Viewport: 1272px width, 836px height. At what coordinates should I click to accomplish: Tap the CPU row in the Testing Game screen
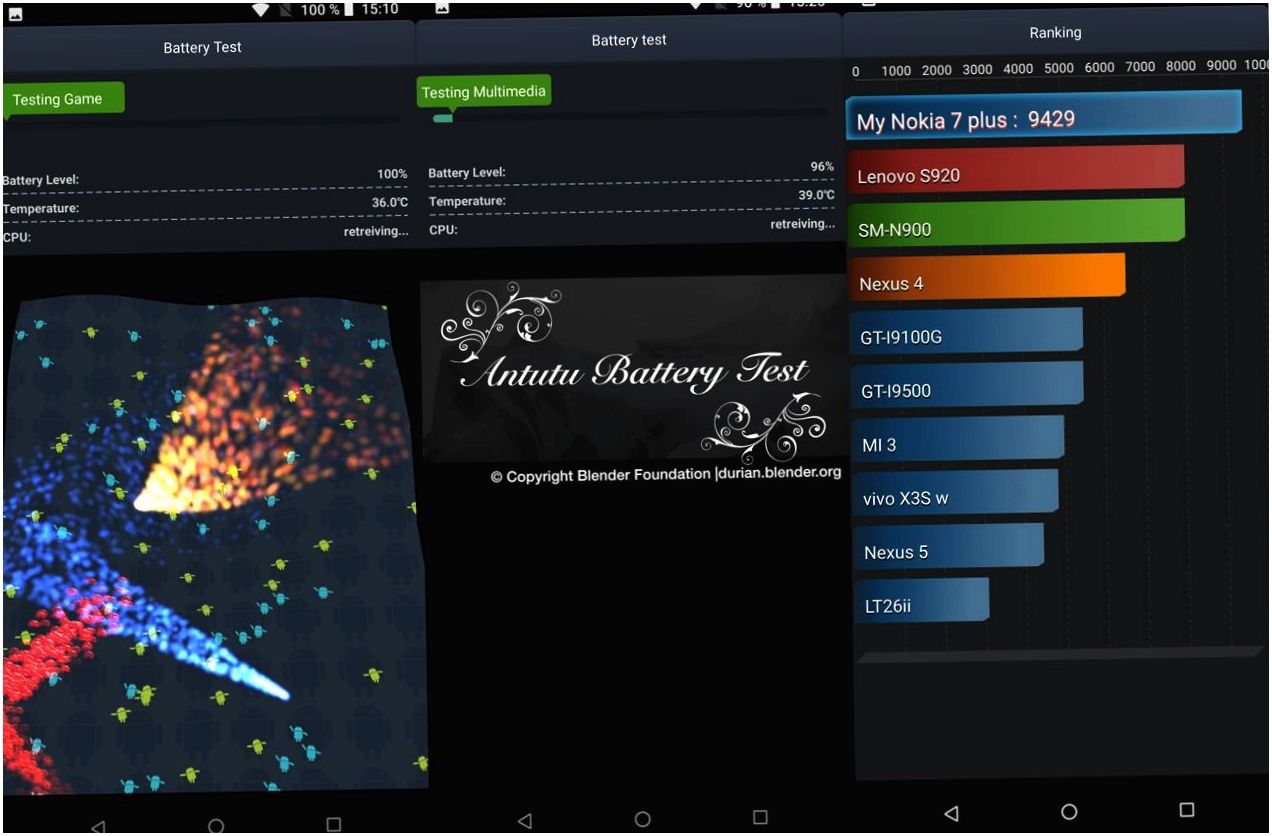[x=205, y=234]
